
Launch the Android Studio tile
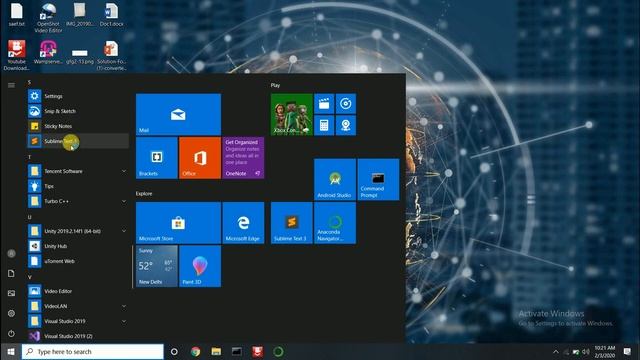tap(335, 180)
